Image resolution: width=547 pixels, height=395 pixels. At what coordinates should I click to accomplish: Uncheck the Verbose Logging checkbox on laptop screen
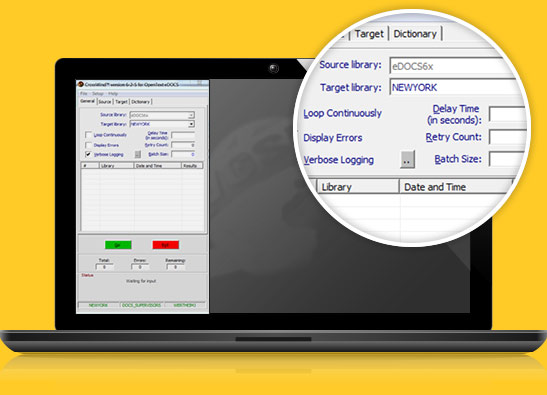pyautogui.click(x=88, y=154)
